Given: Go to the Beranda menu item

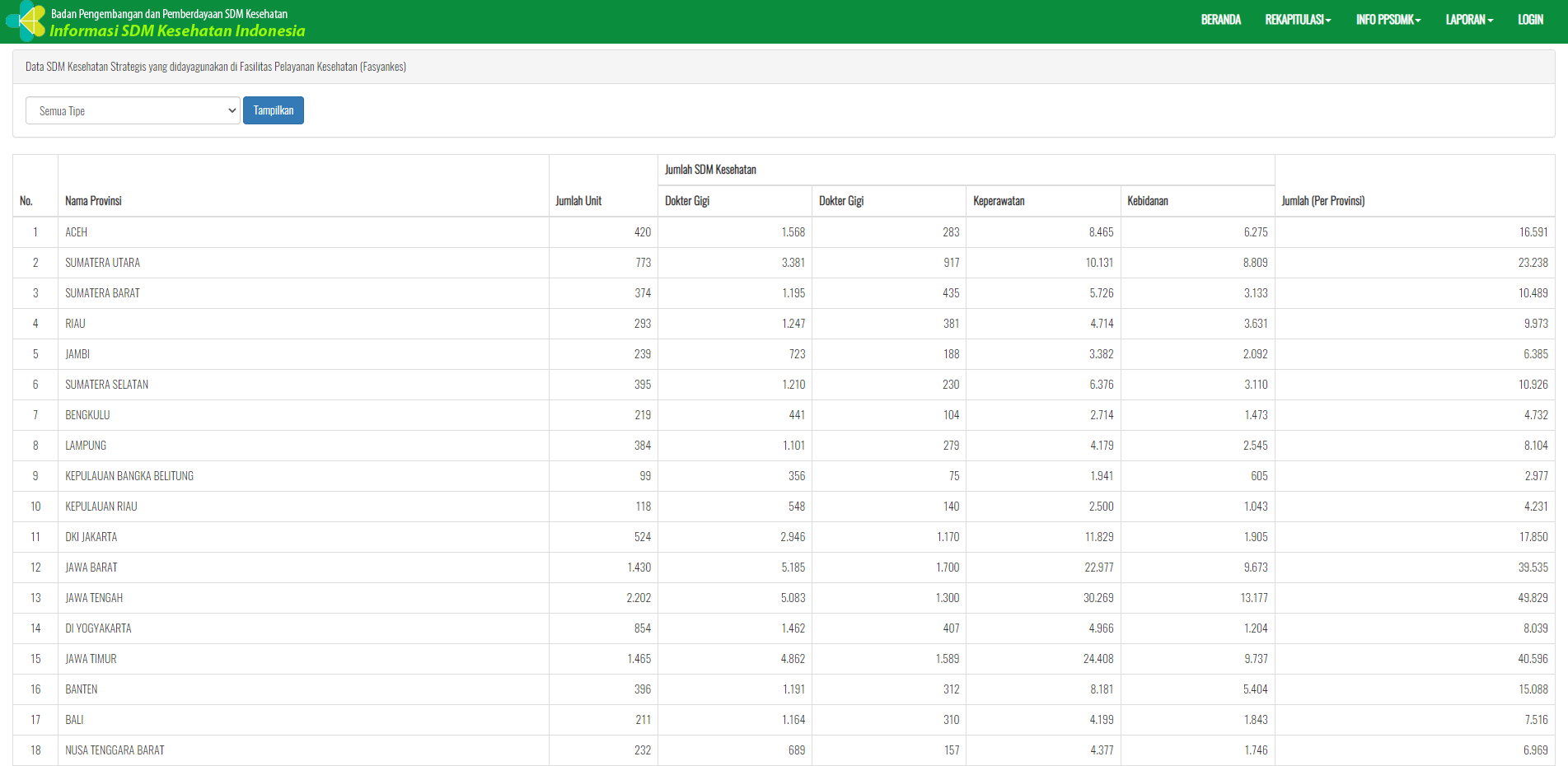Looking at the screenshot, I should click(1220, 20).
